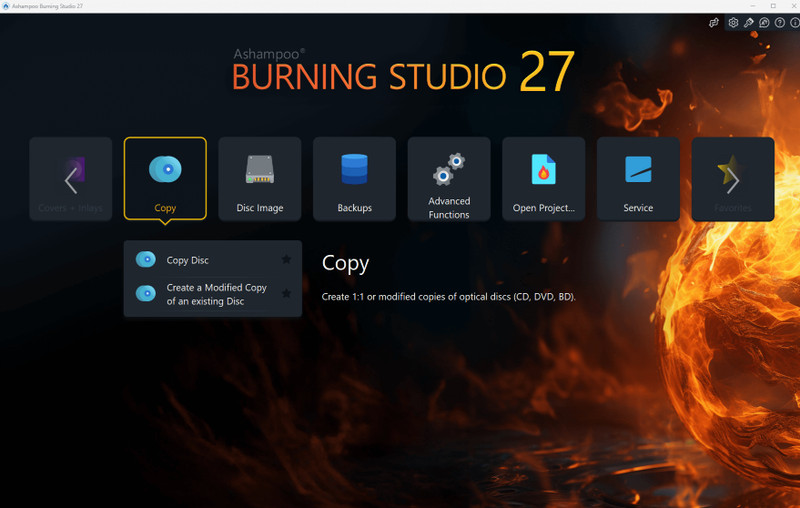
Task: Star the Create a Modified Copy entry
Action: [286, 293]
